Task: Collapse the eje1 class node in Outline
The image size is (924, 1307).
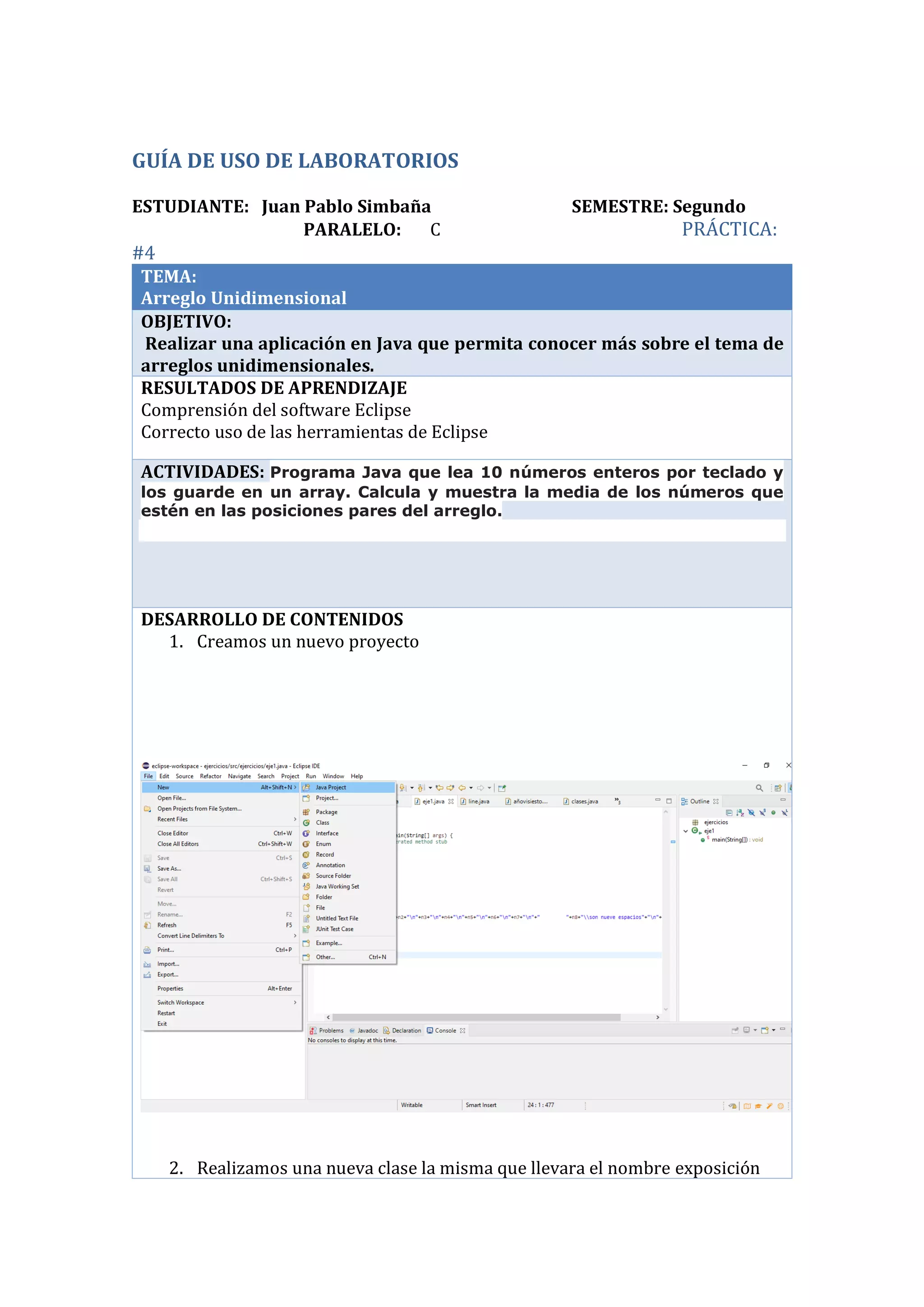Action: pos(686,831)
